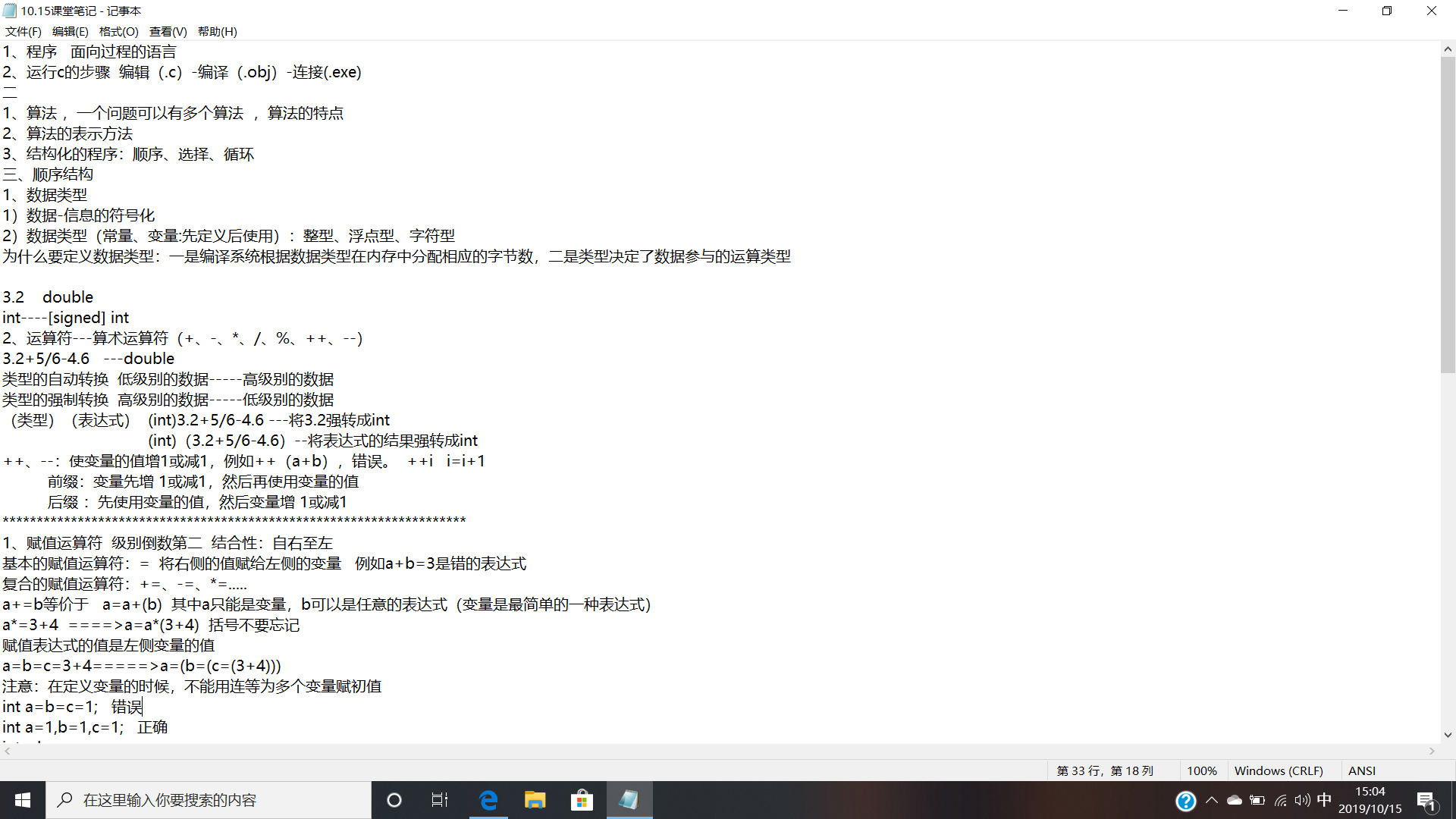The image size is (1456, 819).
Task: Open the 查看(V) menu
Action: pos(168,31)
